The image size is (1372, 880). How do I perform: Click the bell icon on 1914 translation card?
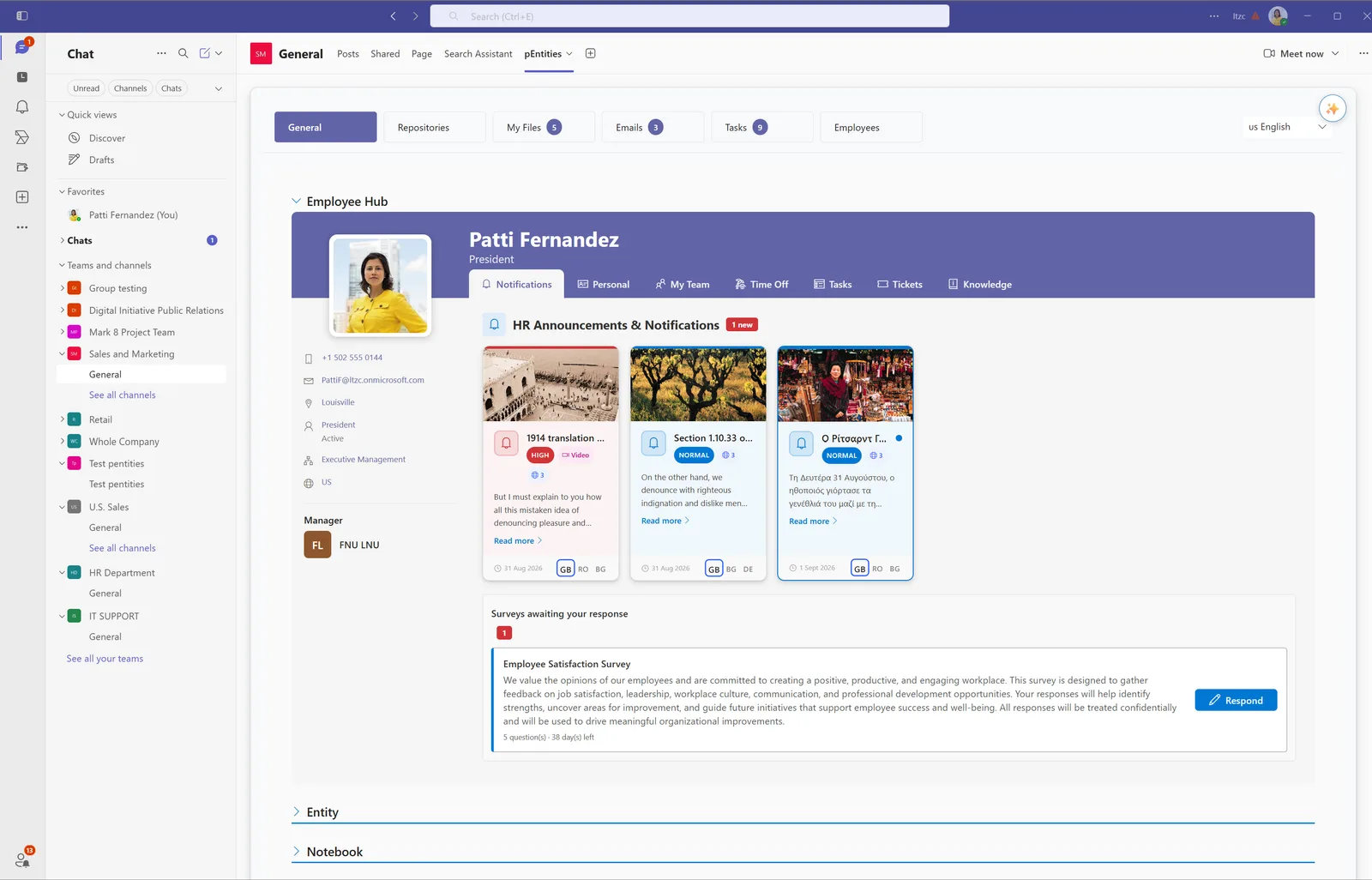coord(506,443)
